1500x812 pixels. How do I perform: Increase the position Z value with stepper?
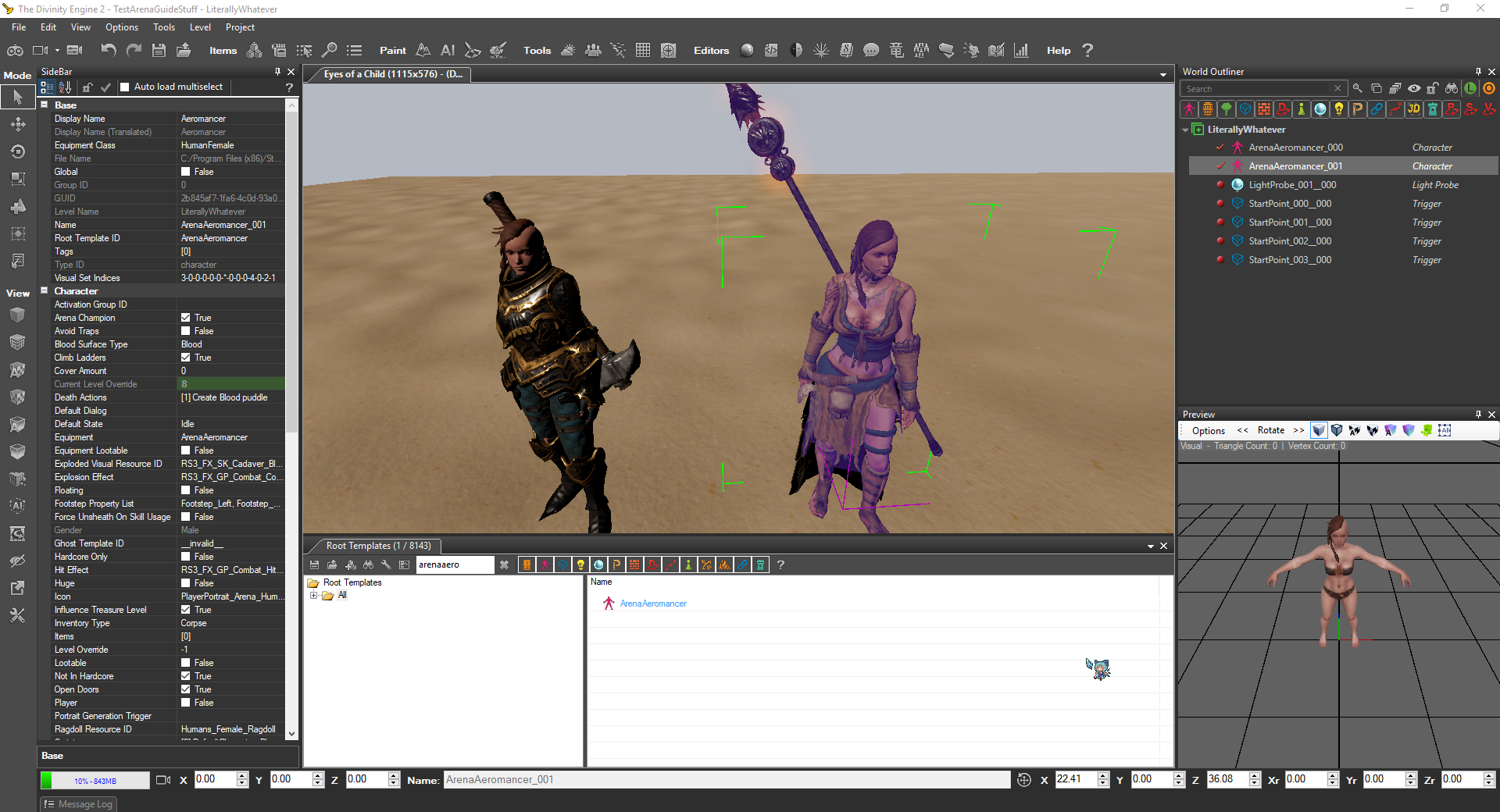coord(1255,776)
